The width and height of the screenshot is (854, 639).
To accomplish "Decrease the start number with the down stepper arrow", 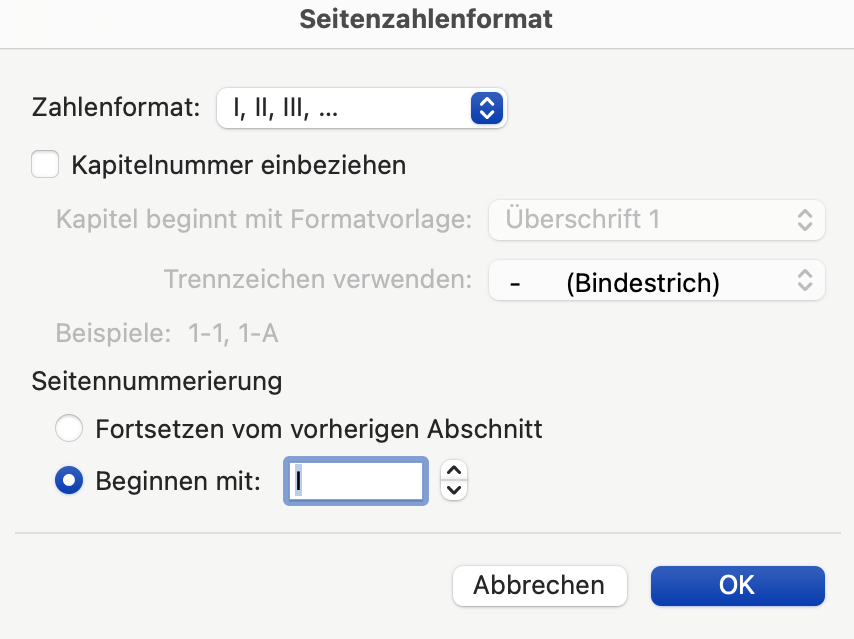I will [454, 490].
